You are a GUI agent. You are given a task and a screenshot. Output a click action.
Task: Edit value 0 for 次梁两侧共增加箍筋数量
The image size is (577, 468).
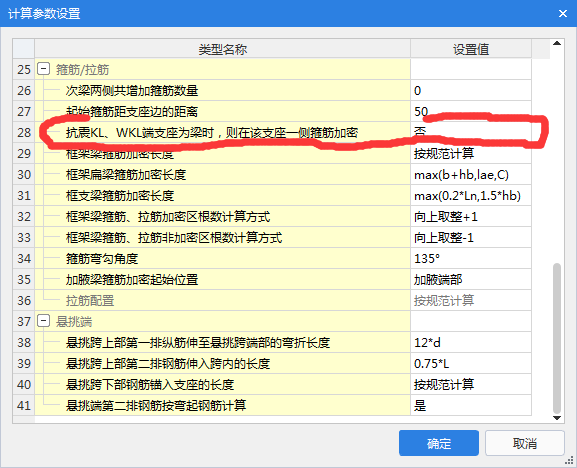click(x=471, y=91)
